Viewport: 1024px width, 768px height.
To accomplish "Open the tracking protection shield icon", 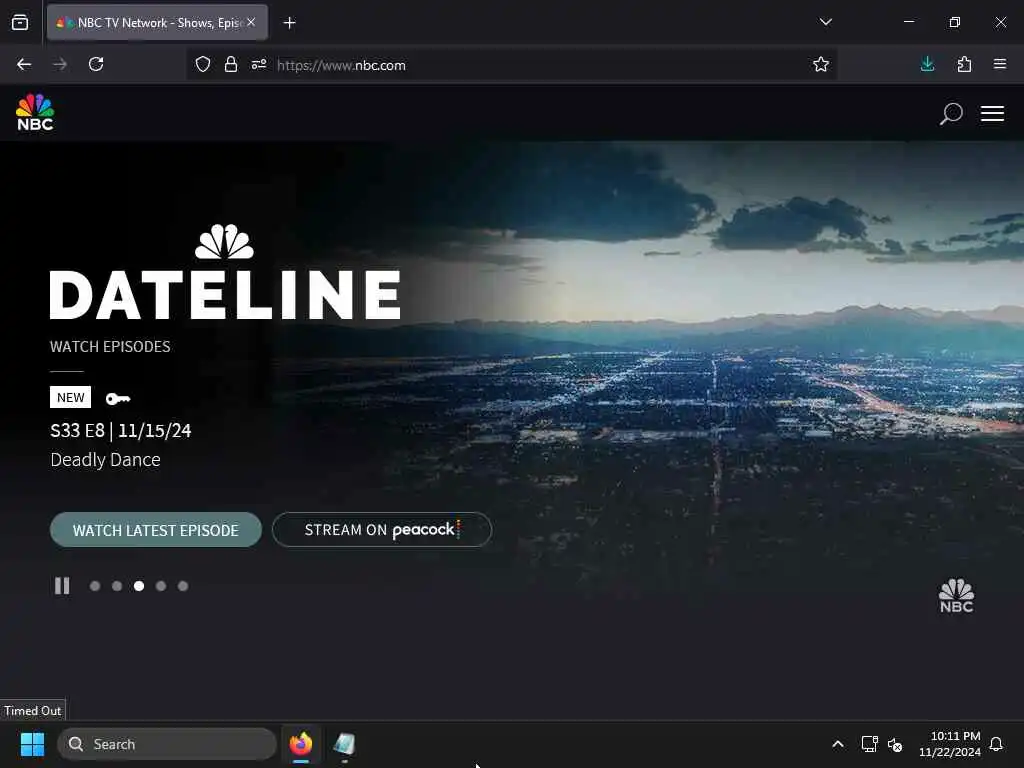I will (203, 65).
